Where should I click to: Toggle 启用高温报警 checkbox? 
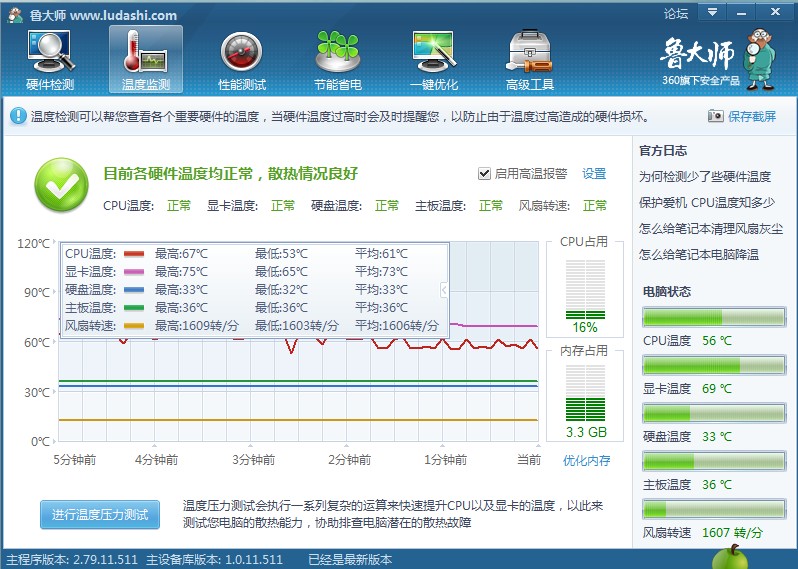484,174
